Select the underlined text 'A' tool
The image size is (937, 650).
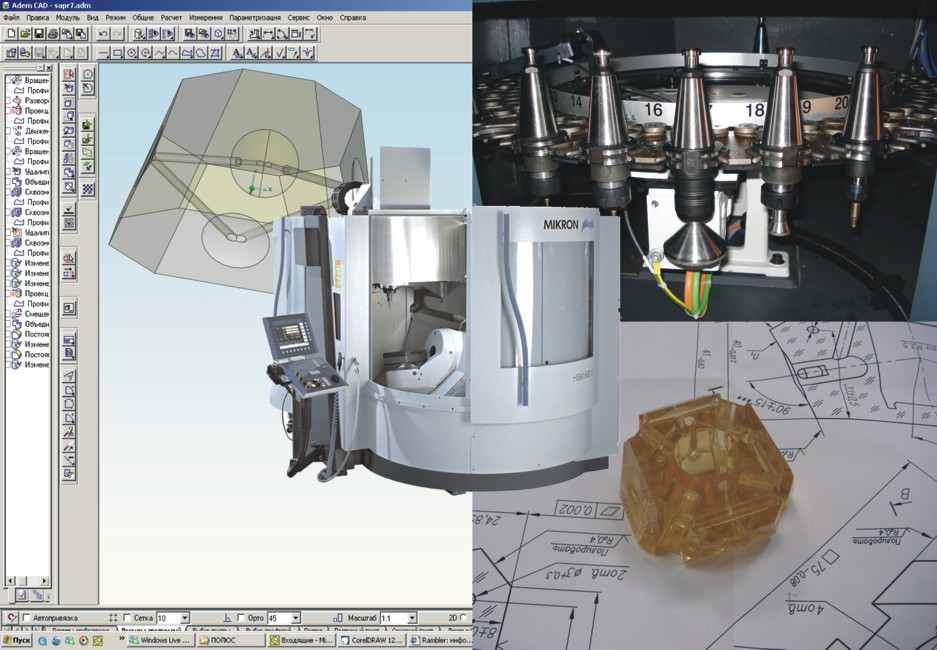[237, 53]
